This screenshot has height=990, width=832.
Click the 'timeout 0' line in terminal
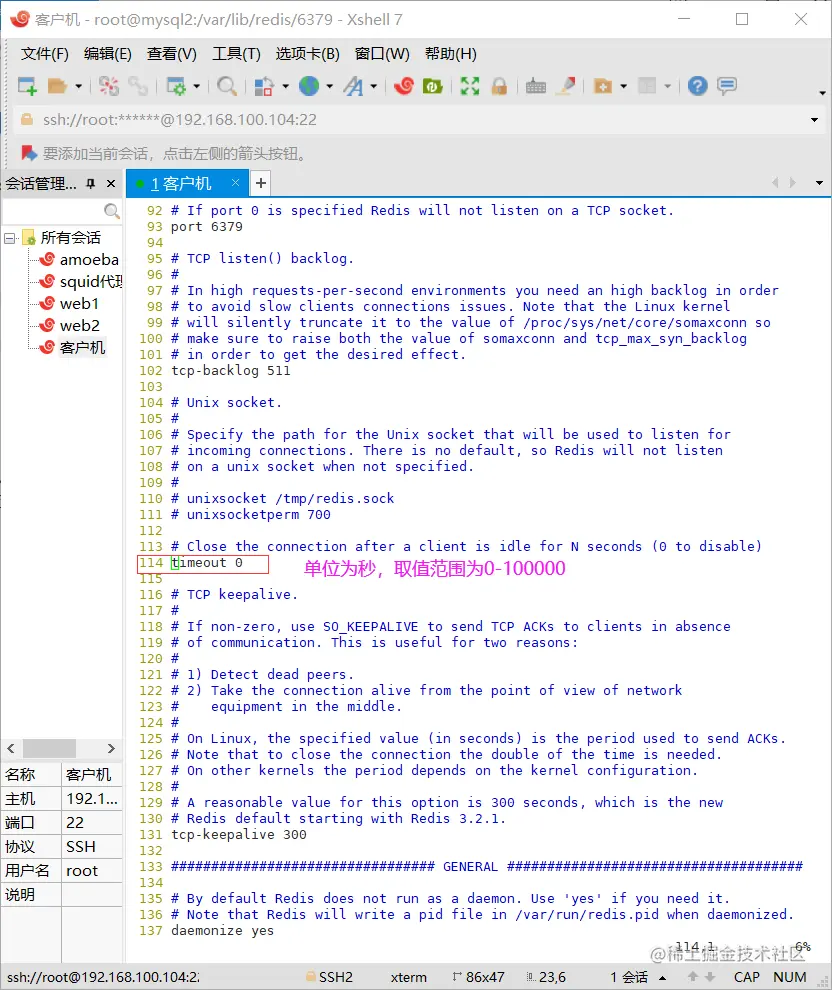point(207,563)
